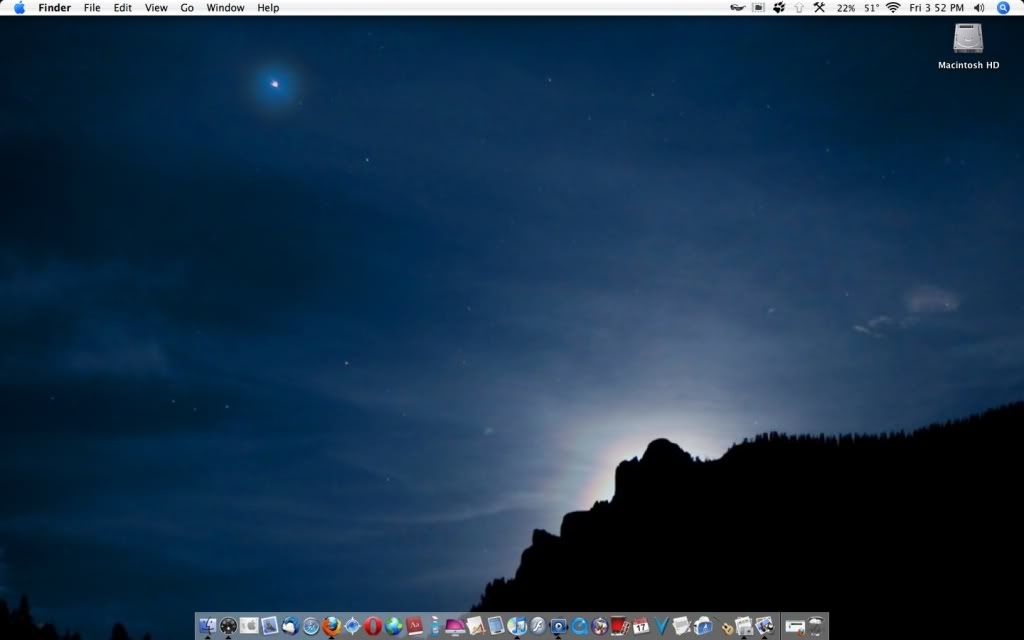Launch Opera from the Dock
1024x640 pixels.
tap(373, 626)
